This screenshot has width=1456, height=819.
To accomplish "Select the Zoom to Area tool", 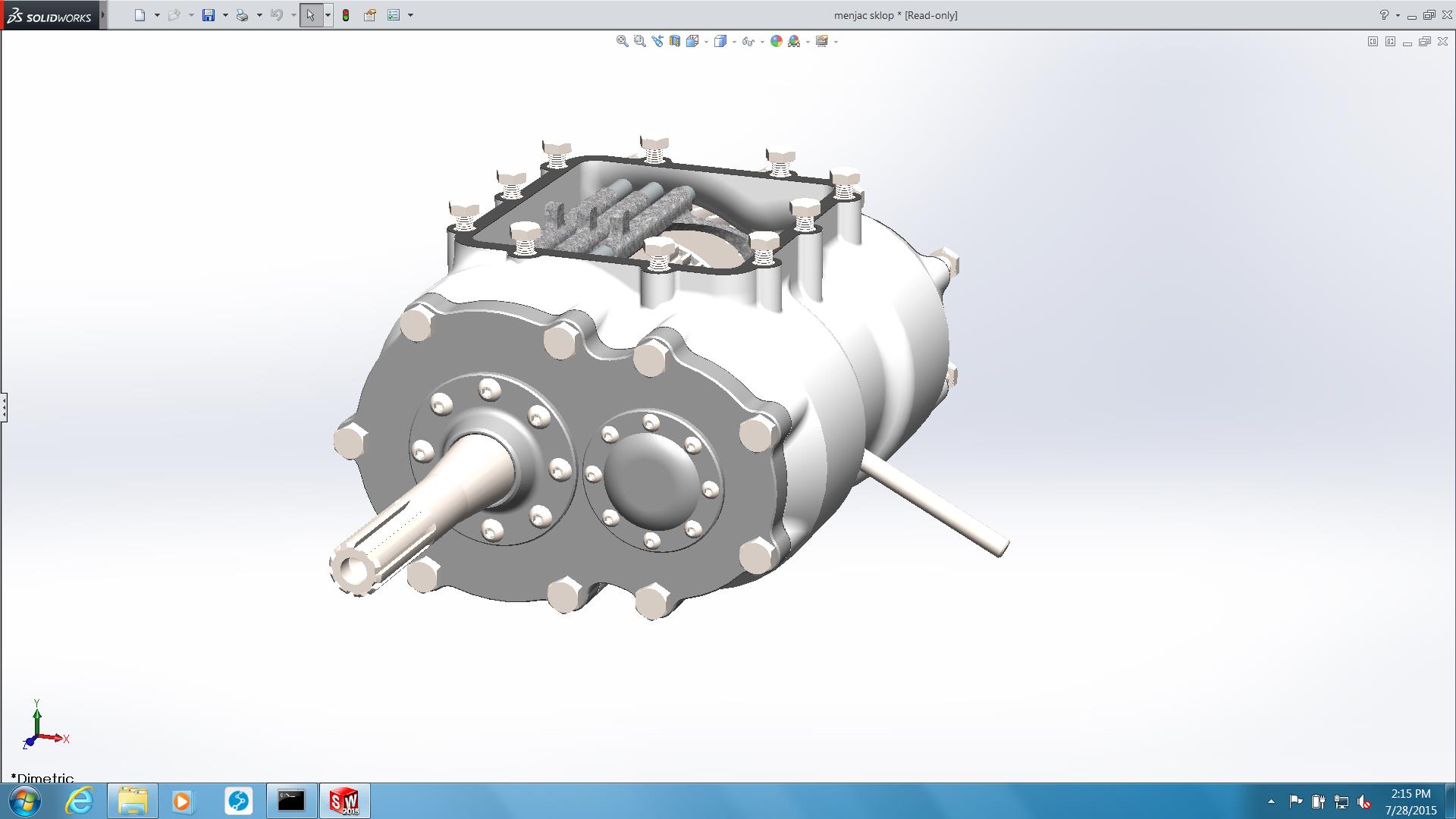I will [x=639, y=42].
